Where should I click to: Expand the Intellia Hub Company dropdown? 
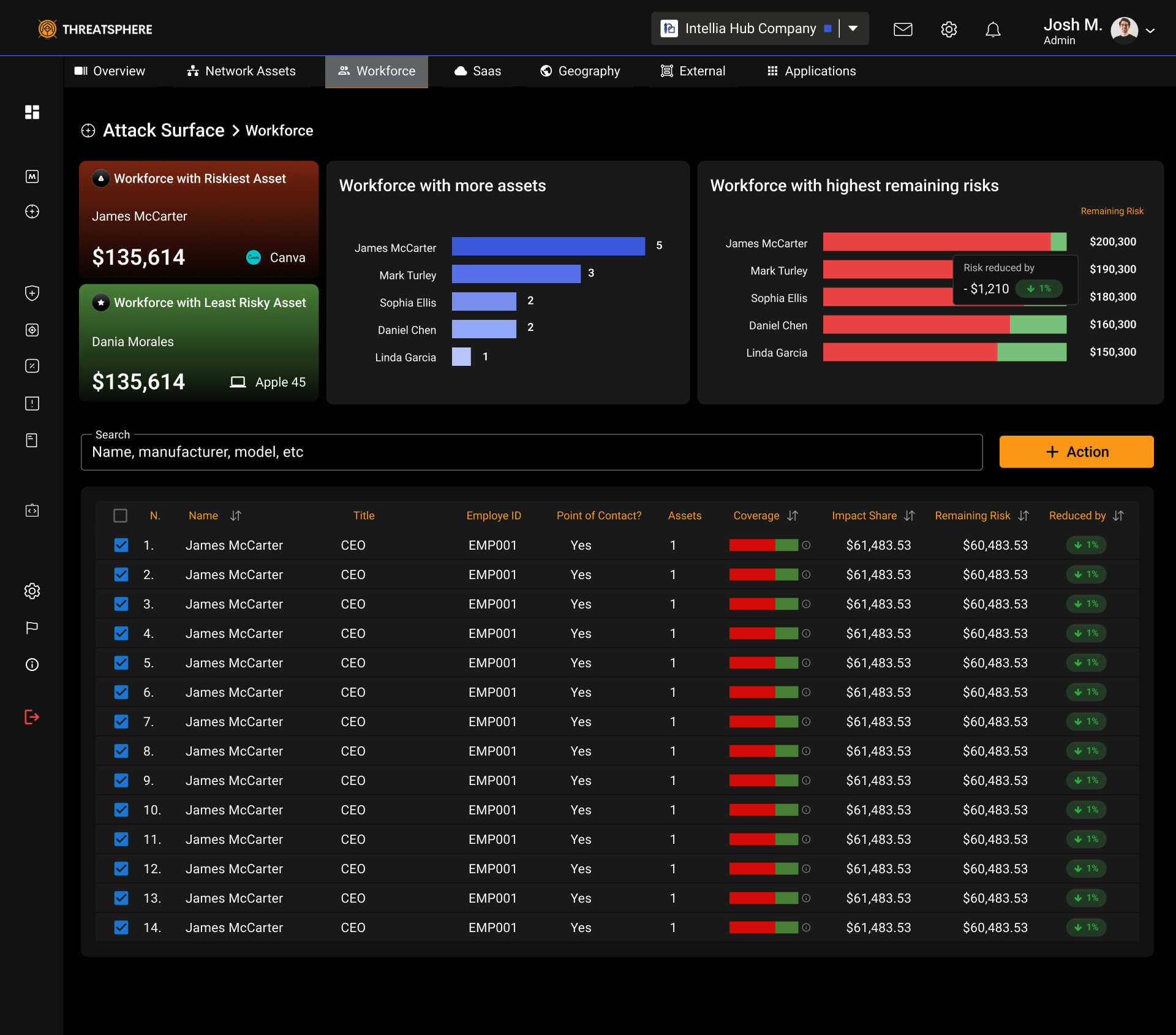[853, 29]
